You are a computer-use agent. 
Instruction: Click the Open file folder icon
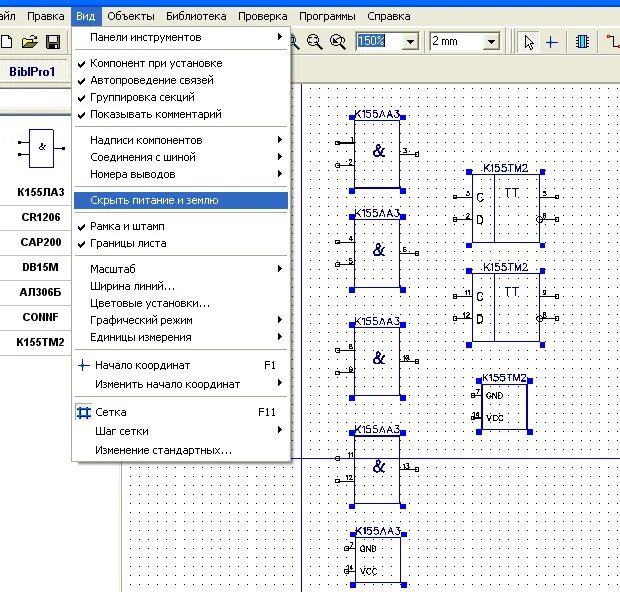pyautogui.click(x=29, y=42)
